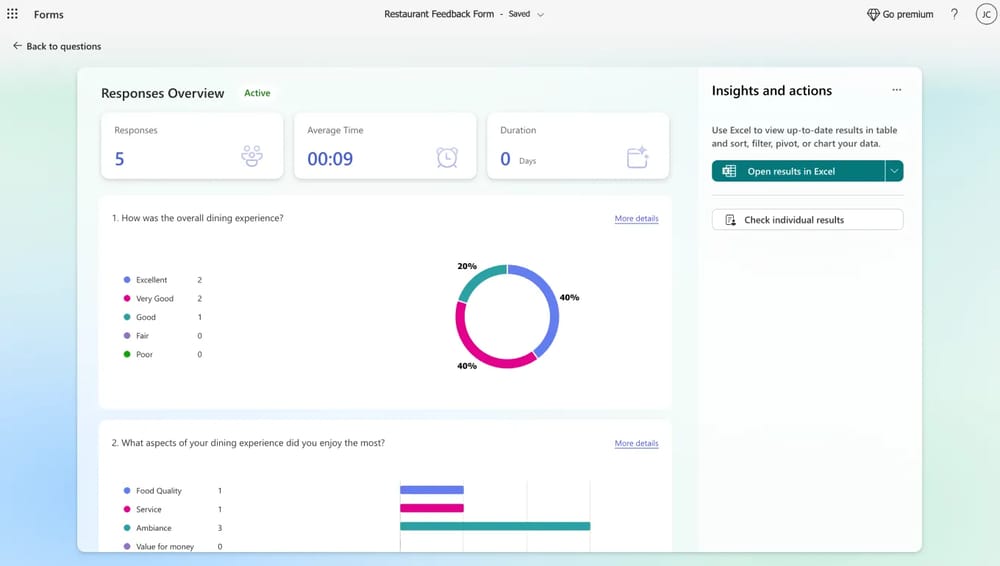Viewport: 1000px width, 566px height.
Task: Click the Excellent legend color dot
Action: click(x=127, y=280)
